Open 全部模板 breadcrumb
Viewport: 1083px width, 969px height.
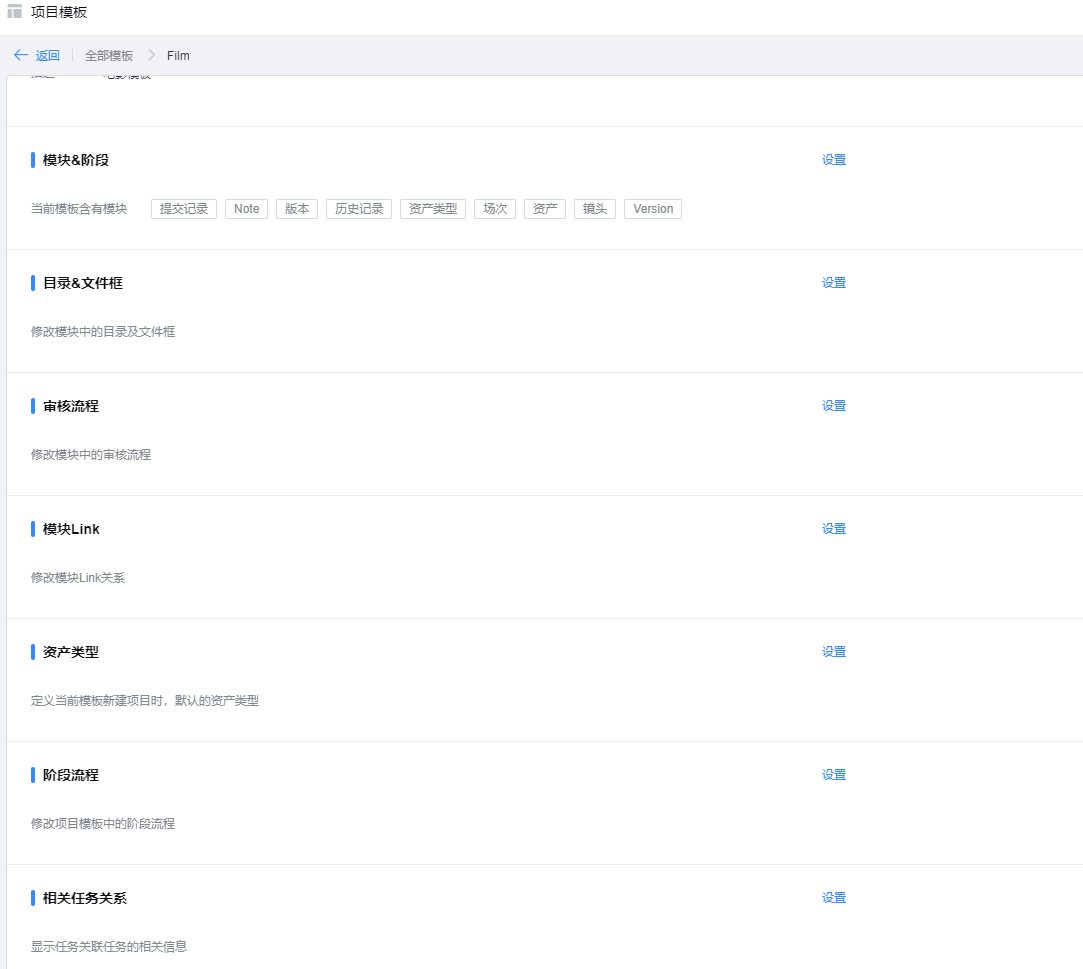[x=108, y=55]
